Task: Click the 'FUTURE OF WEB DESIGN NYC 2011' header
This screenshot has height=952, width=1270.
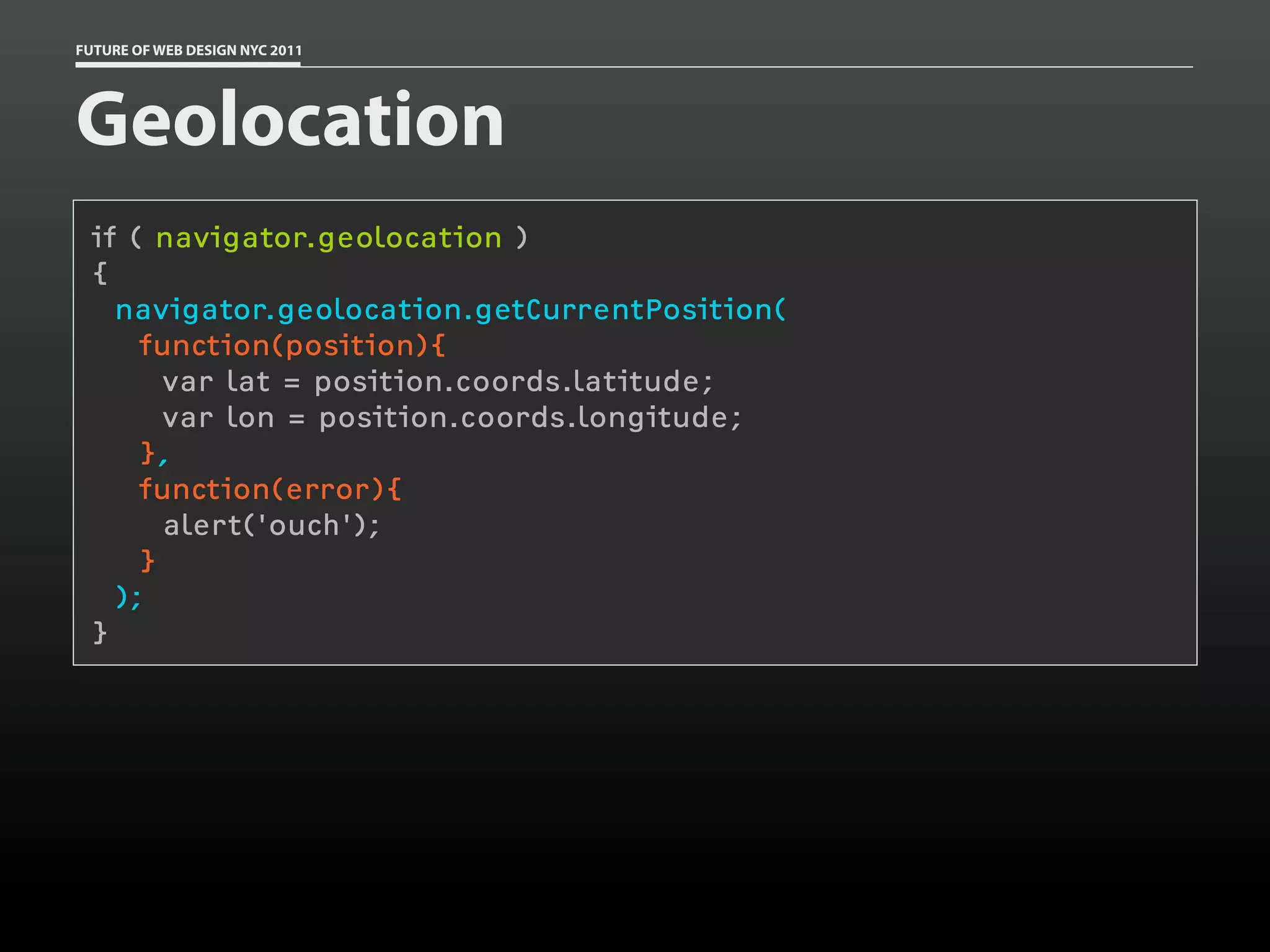Action: tap(189, 50)
